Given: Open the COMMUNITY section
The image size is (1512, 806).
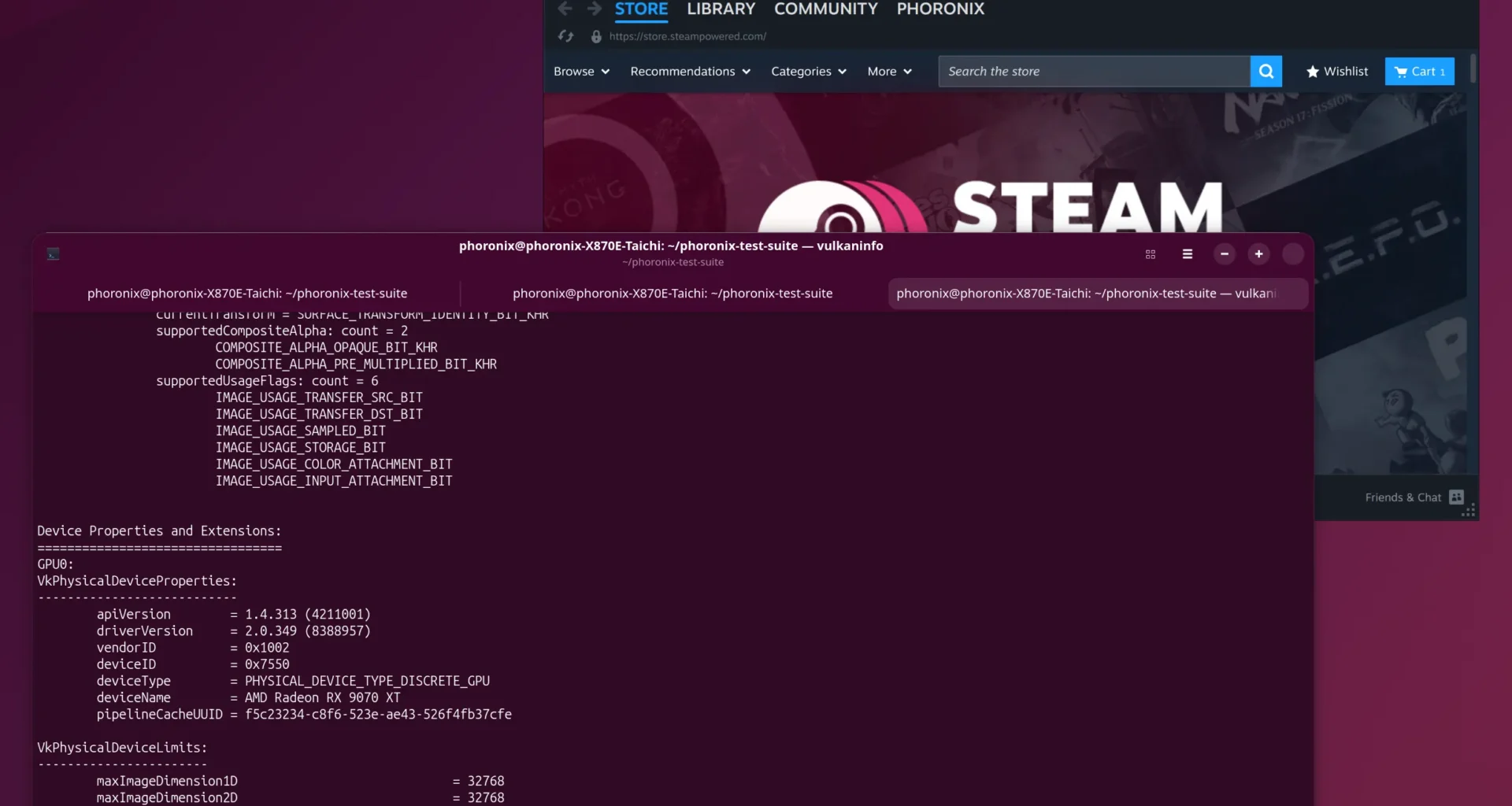Looking at the screenshot, I should click(825, 9).
